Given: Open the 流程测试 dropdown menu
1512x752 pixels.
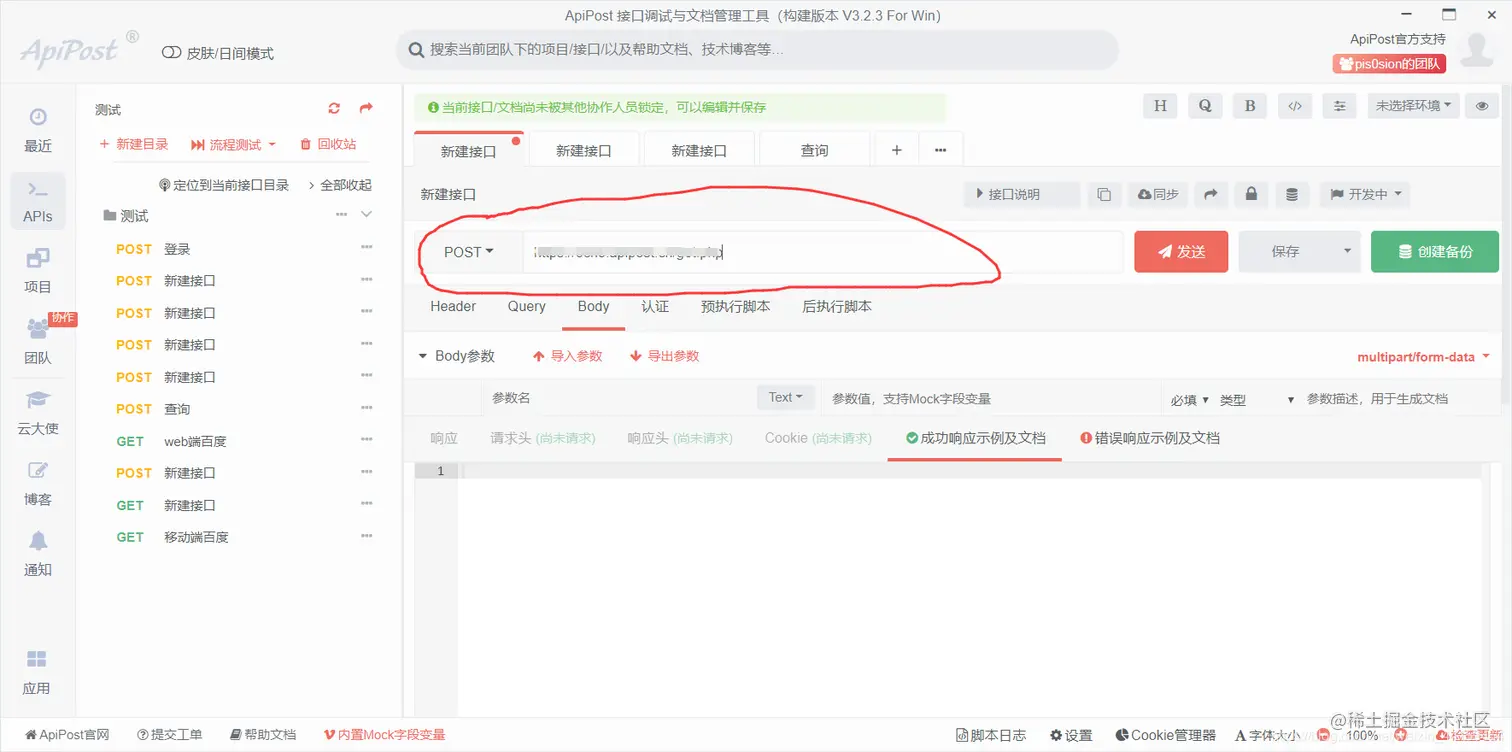Looking at the screenshot, I should pos(233,144).
